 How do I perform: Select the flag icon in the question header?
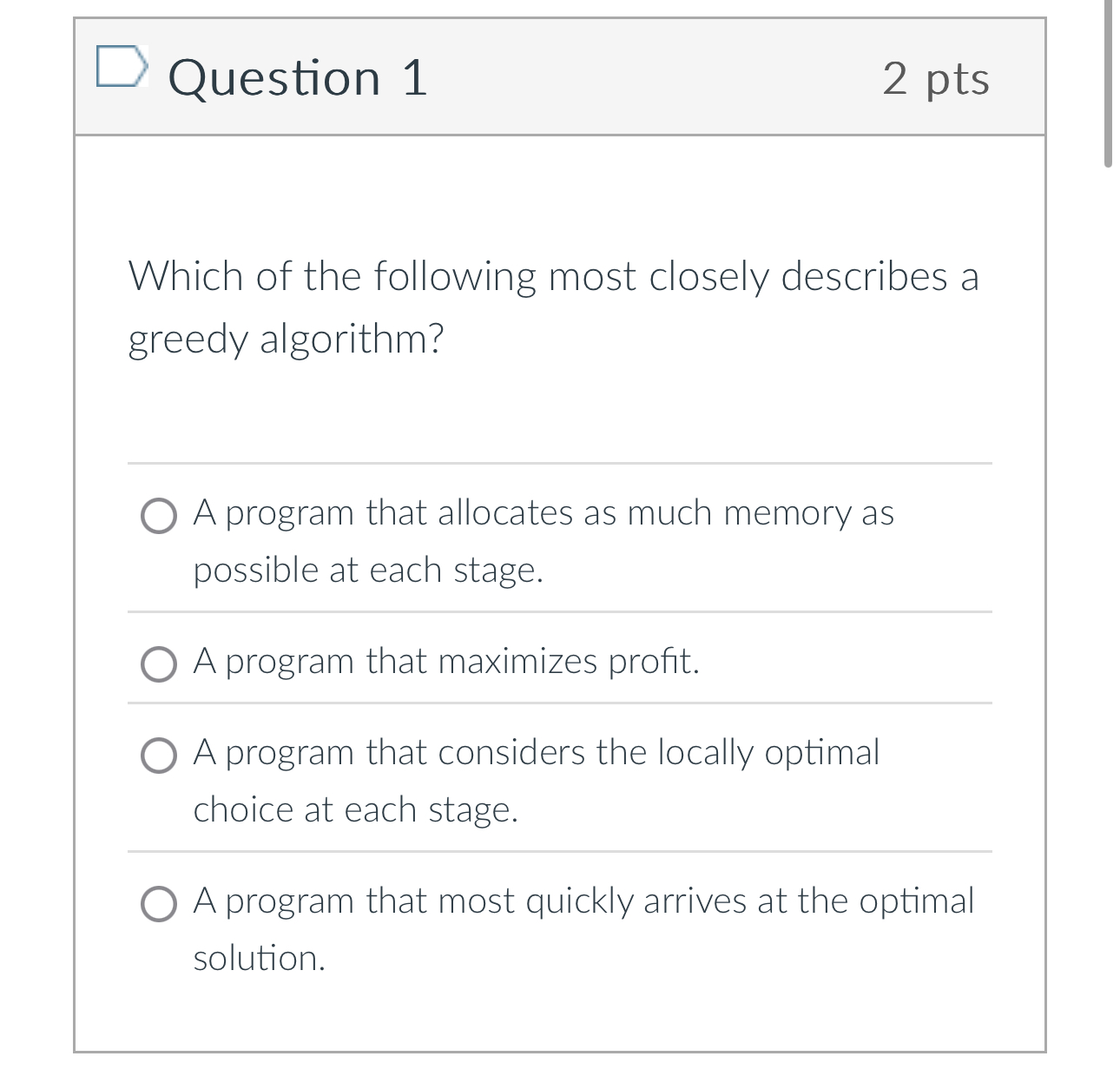122,68
